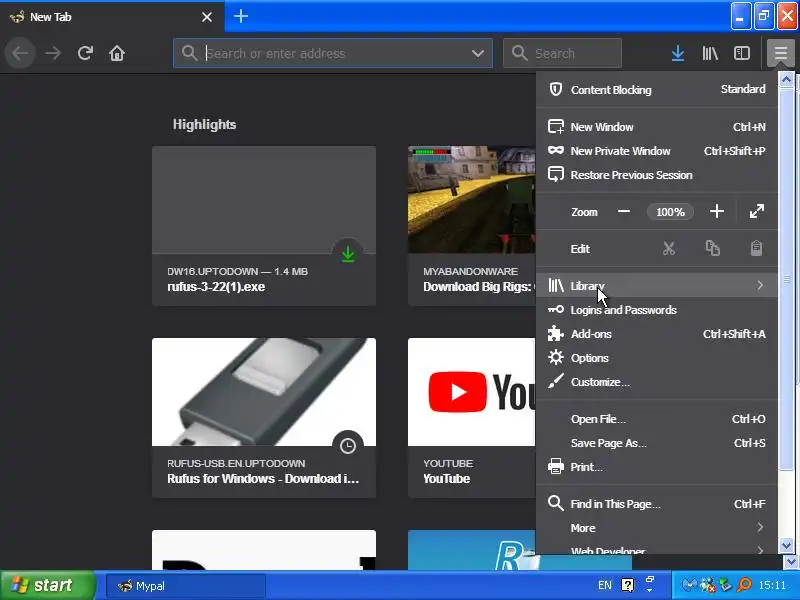Image resolution: width=800 pixels, height=600 pixels.
Task: Click the Copy icon in Edit row
Action: coord(713,248)
